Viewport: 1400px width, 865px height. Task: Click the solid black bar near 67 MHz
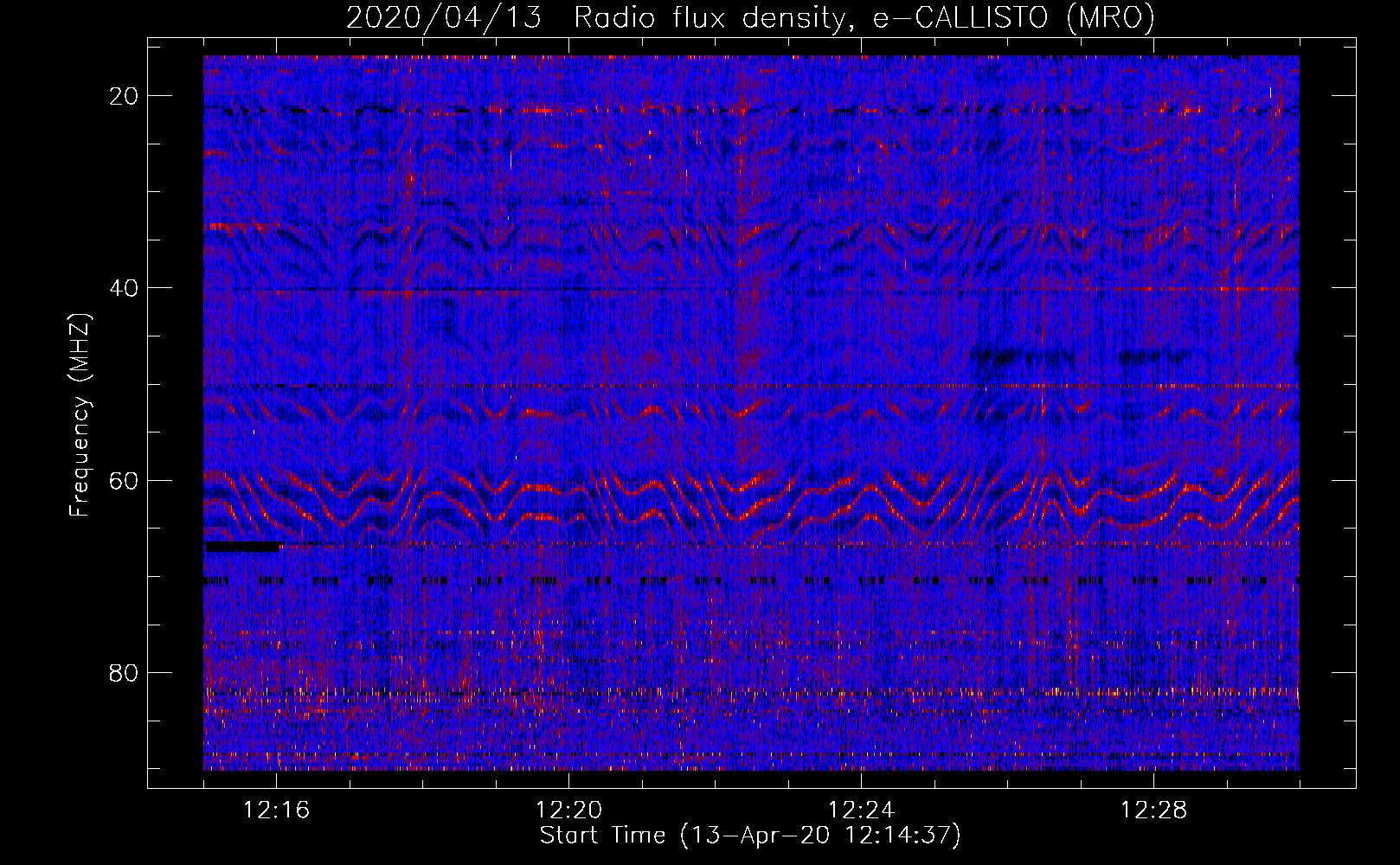tap(241, 547)
